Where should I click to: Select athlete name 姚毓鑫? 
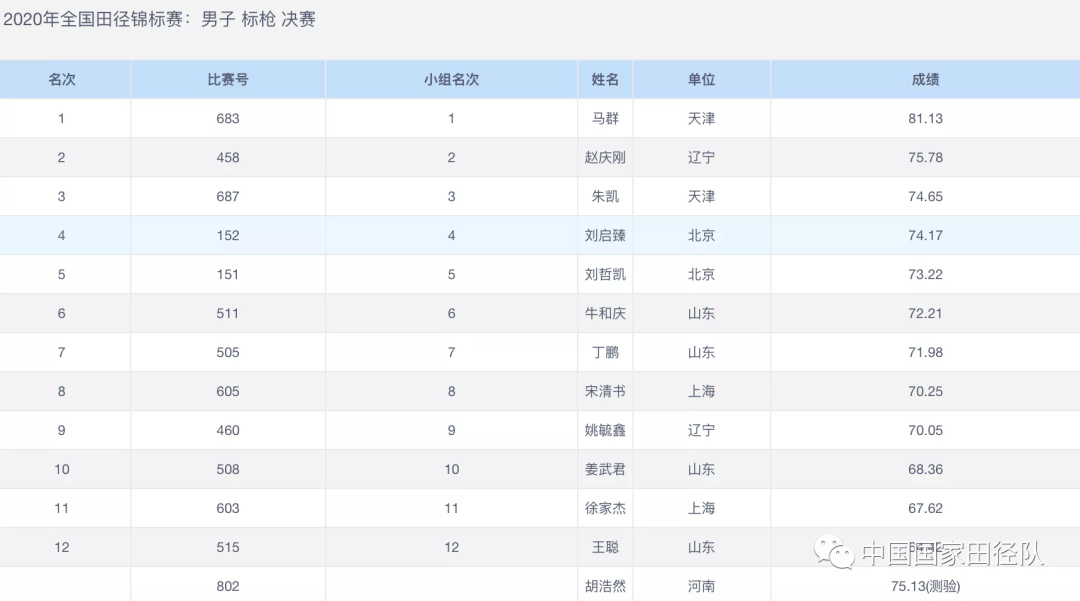click(x=605, y=430)
